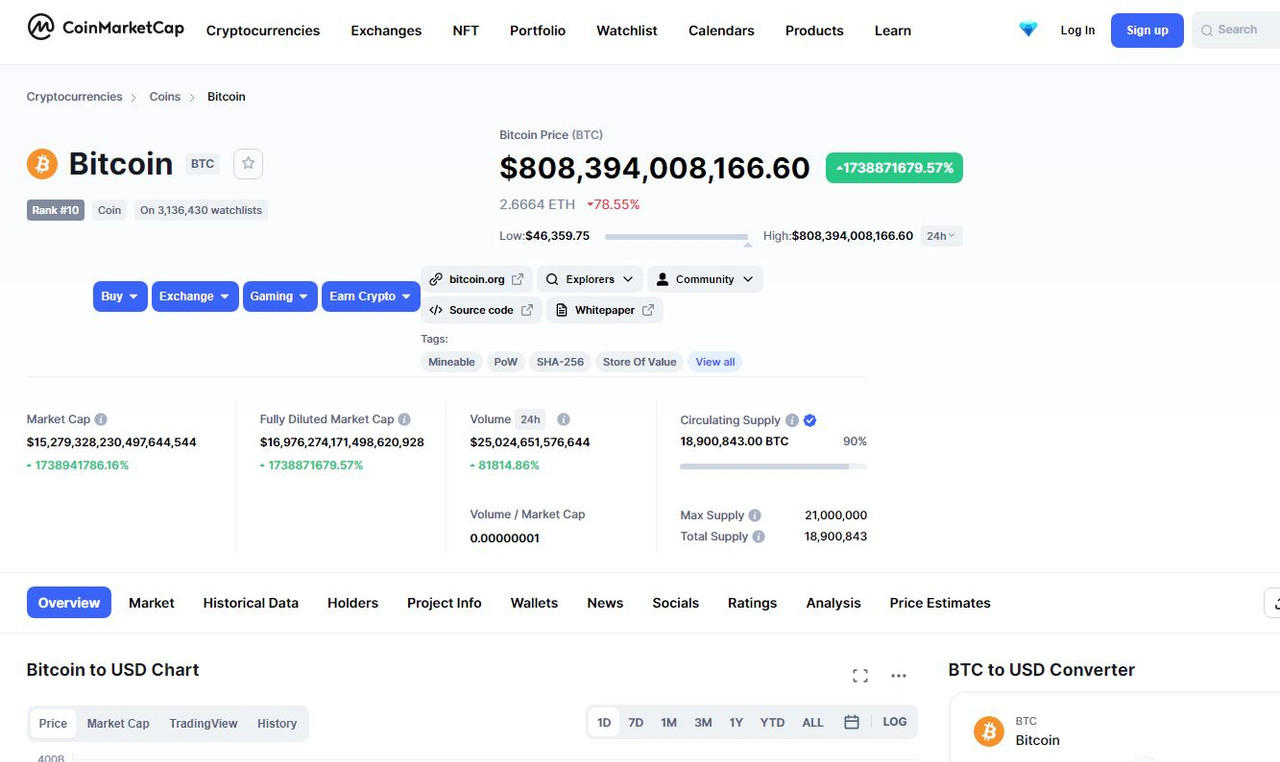Click the Market Cap info icon

pos(101,420)
